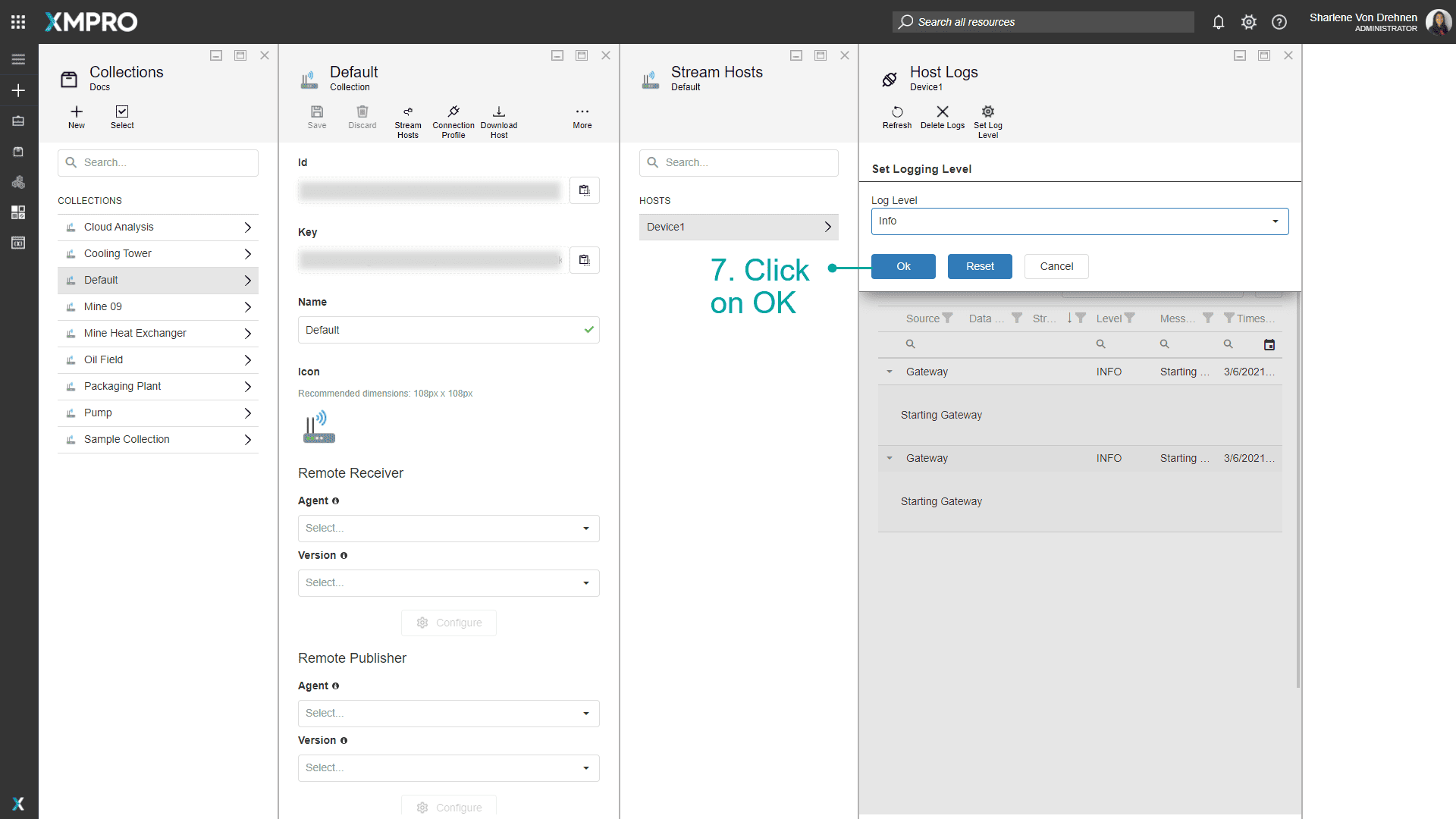Refresh the host logs
Viewport: 1456px width, 819px height.
(897, 112)
